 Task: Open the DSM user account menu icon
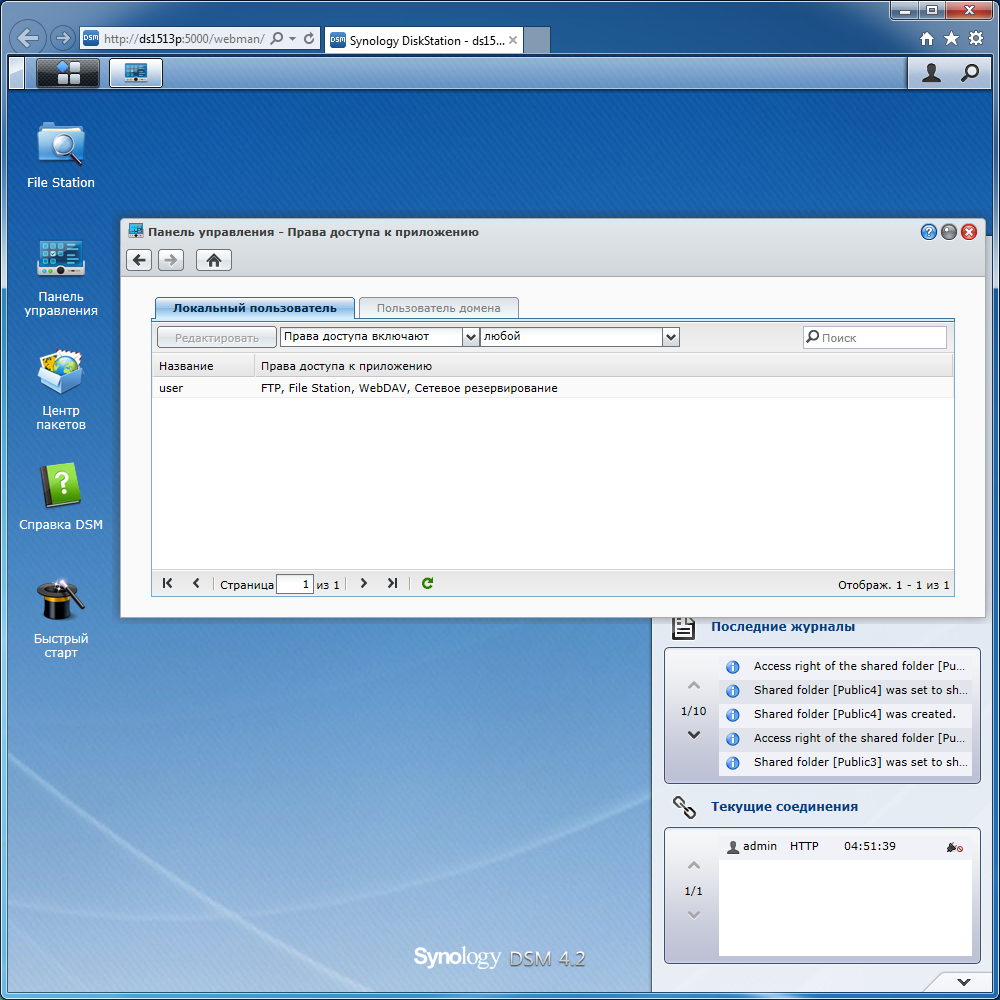click(x=931, y=73)
